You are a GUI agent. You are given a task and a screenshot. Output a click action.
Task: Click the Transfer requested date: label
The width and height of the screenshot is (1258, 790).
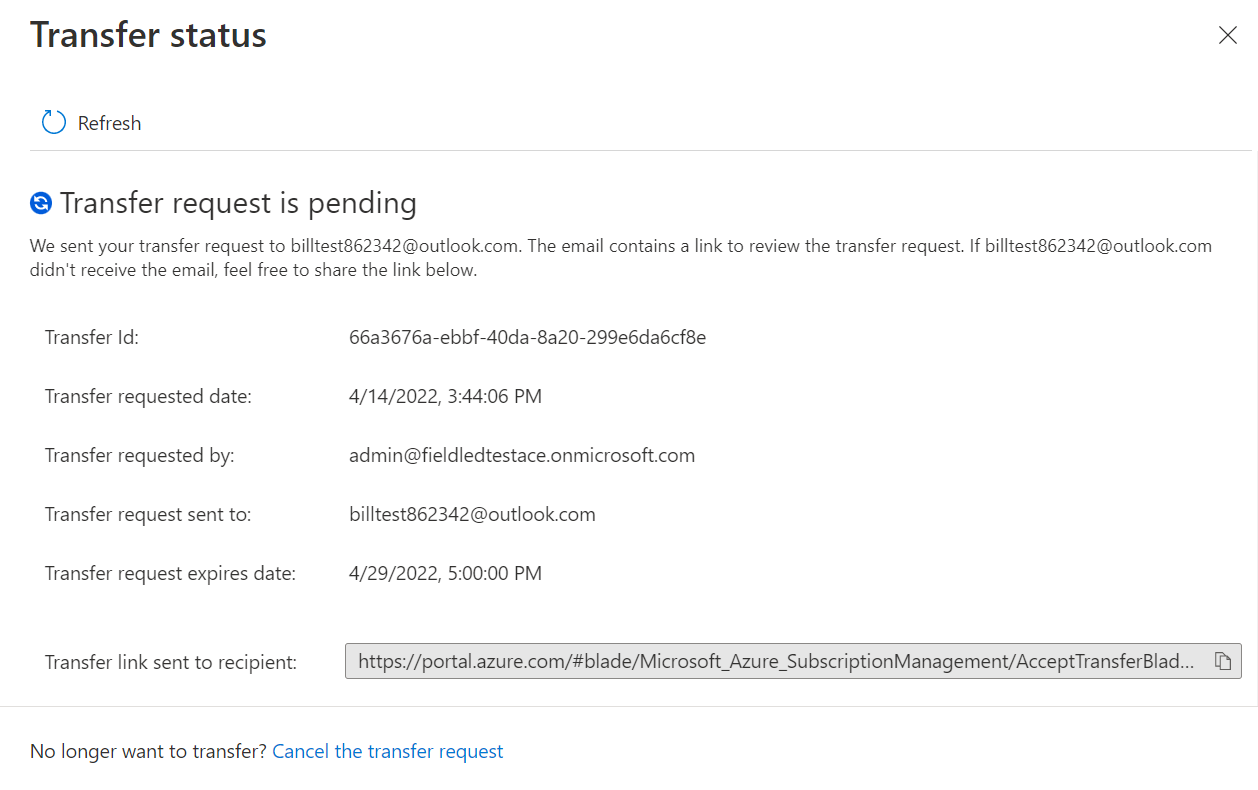click(148, 396)
